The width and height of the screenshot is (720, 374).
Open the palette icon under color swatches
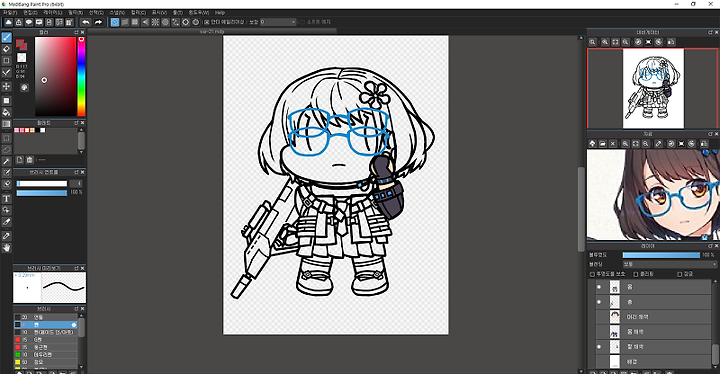[24, 87]
